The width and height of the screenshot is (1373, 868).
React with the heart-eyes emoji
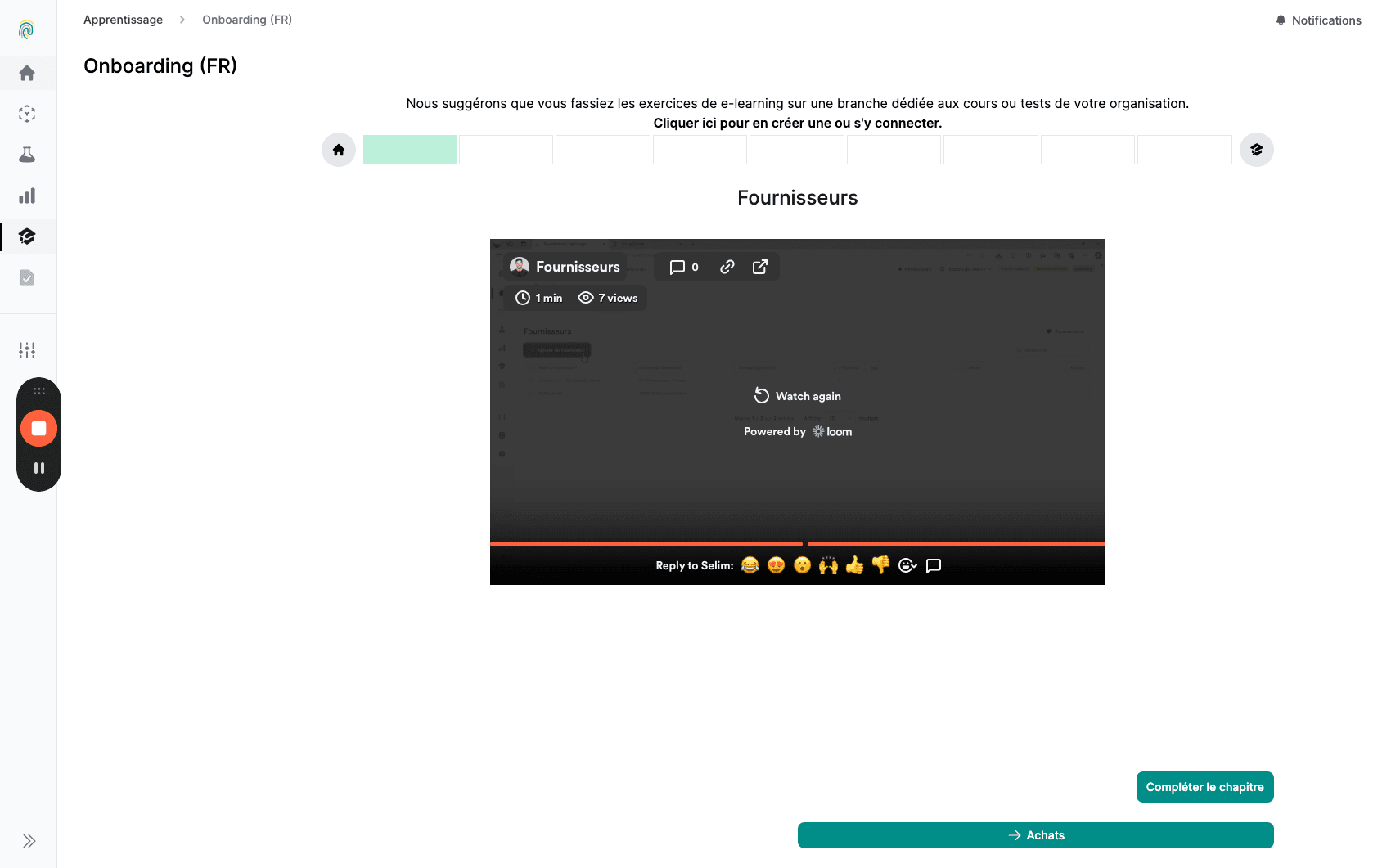click(x=777, y=565)
